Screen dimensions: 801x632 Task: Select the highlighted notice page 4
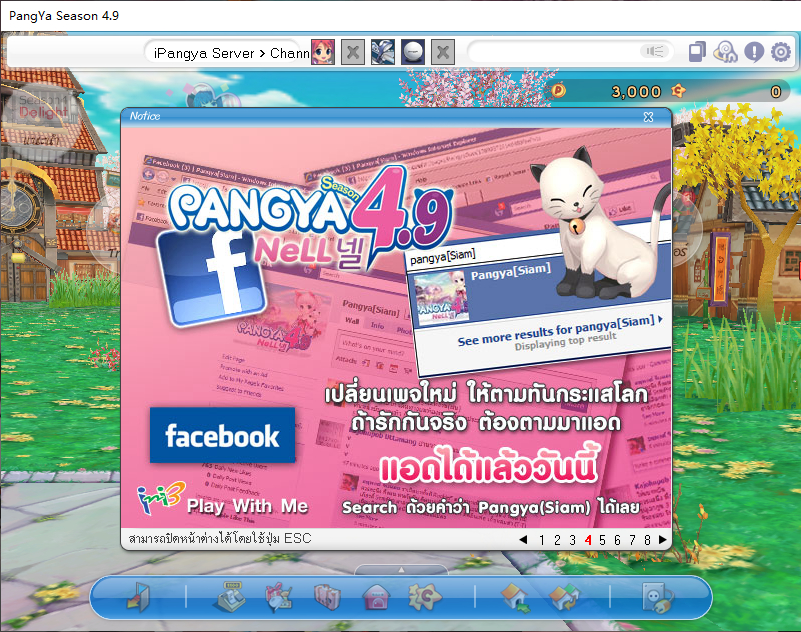(x=588, y=540)
